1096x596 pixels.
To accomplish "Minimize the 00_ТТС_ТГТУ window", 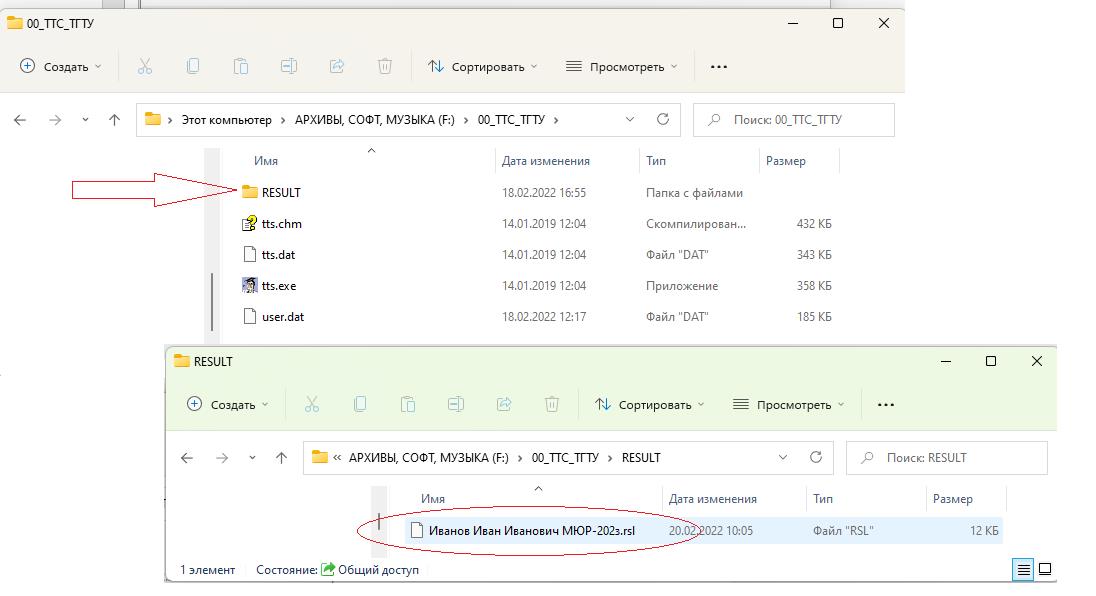I will (x=793, y=23).
